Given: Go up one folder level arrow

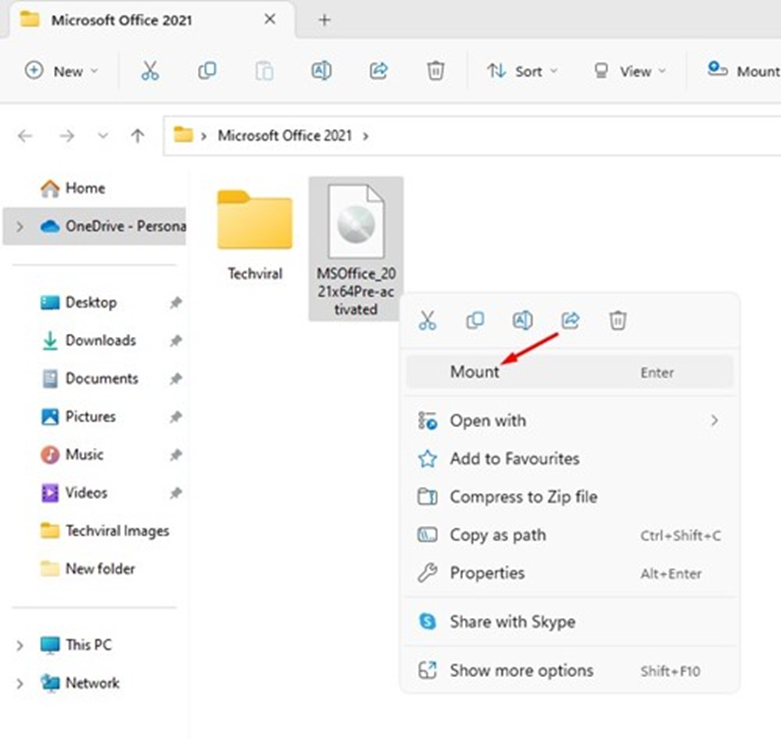Looking at the screenshot, I should click(137, 135).
